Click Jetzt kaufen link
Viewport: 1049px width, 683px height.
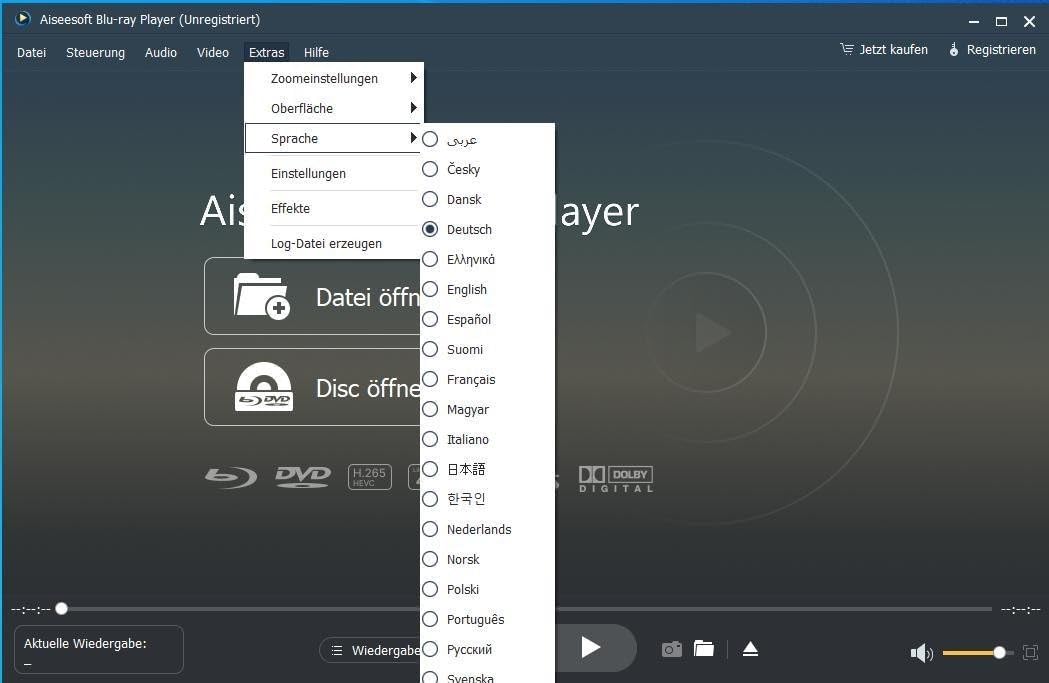893,50
